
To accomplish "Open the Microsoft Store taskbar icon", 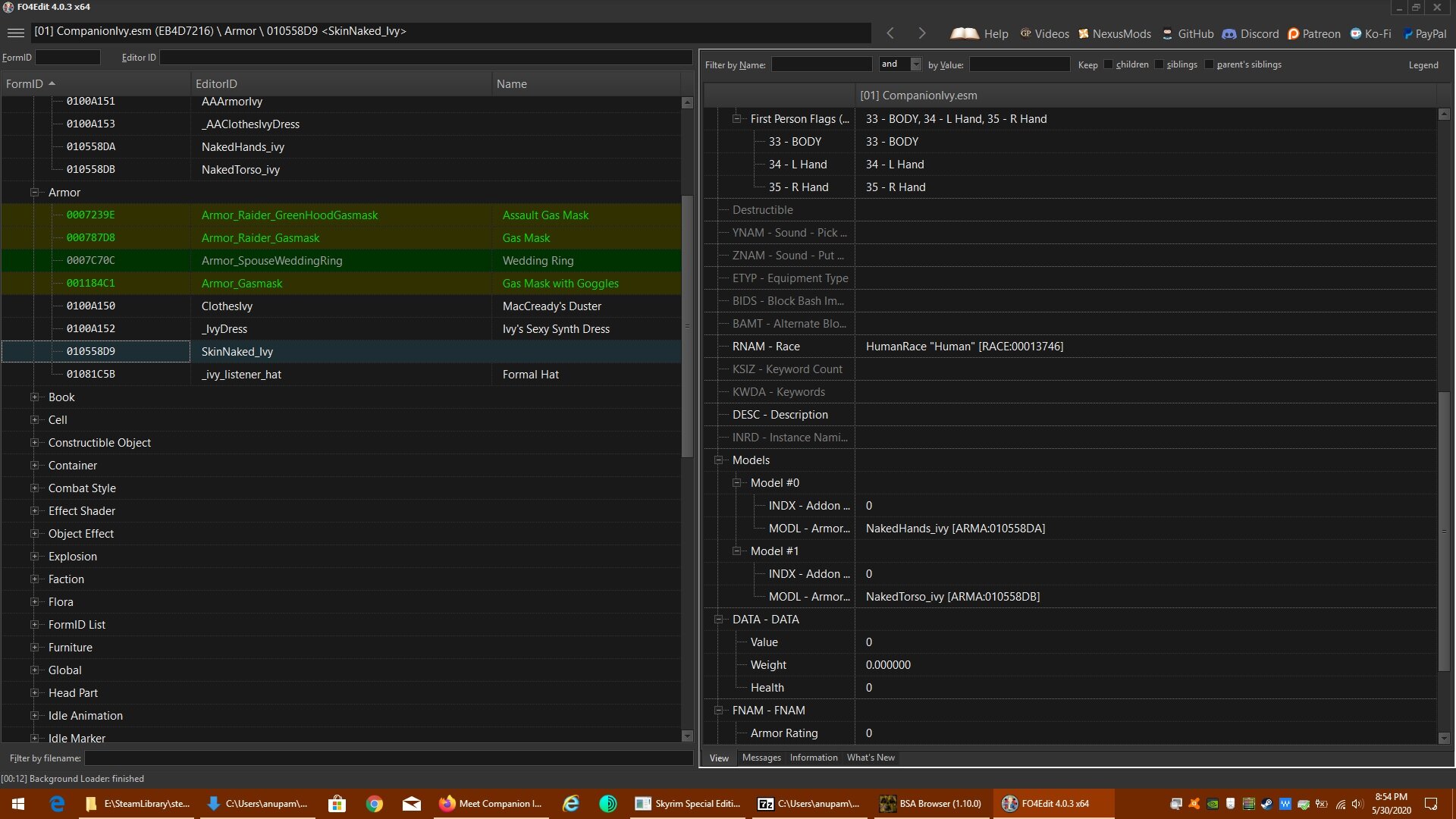I will click(x=337, y=804).
